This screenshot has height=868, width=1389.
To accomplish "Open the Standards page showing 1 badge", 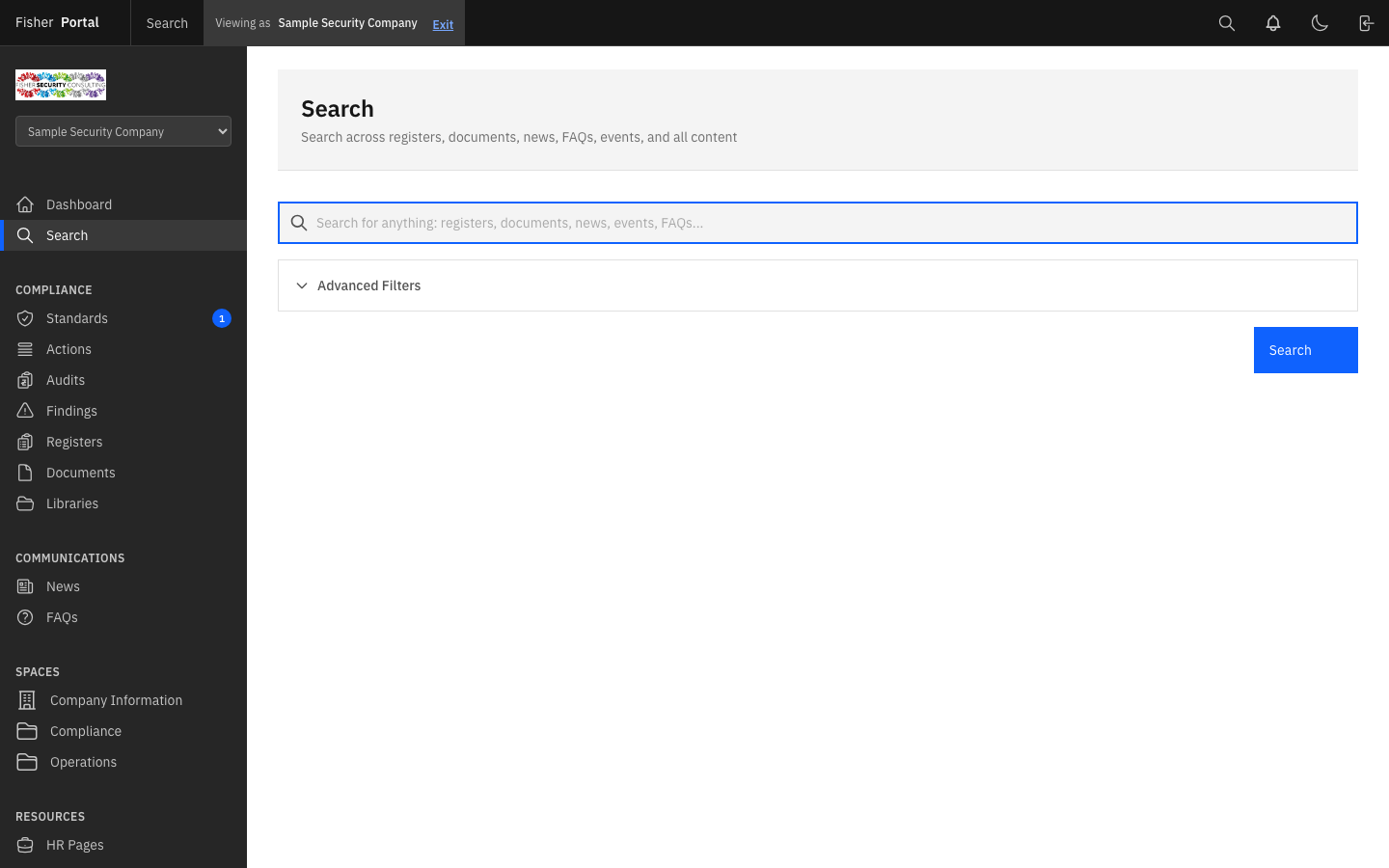I will [x=77, y=318].
